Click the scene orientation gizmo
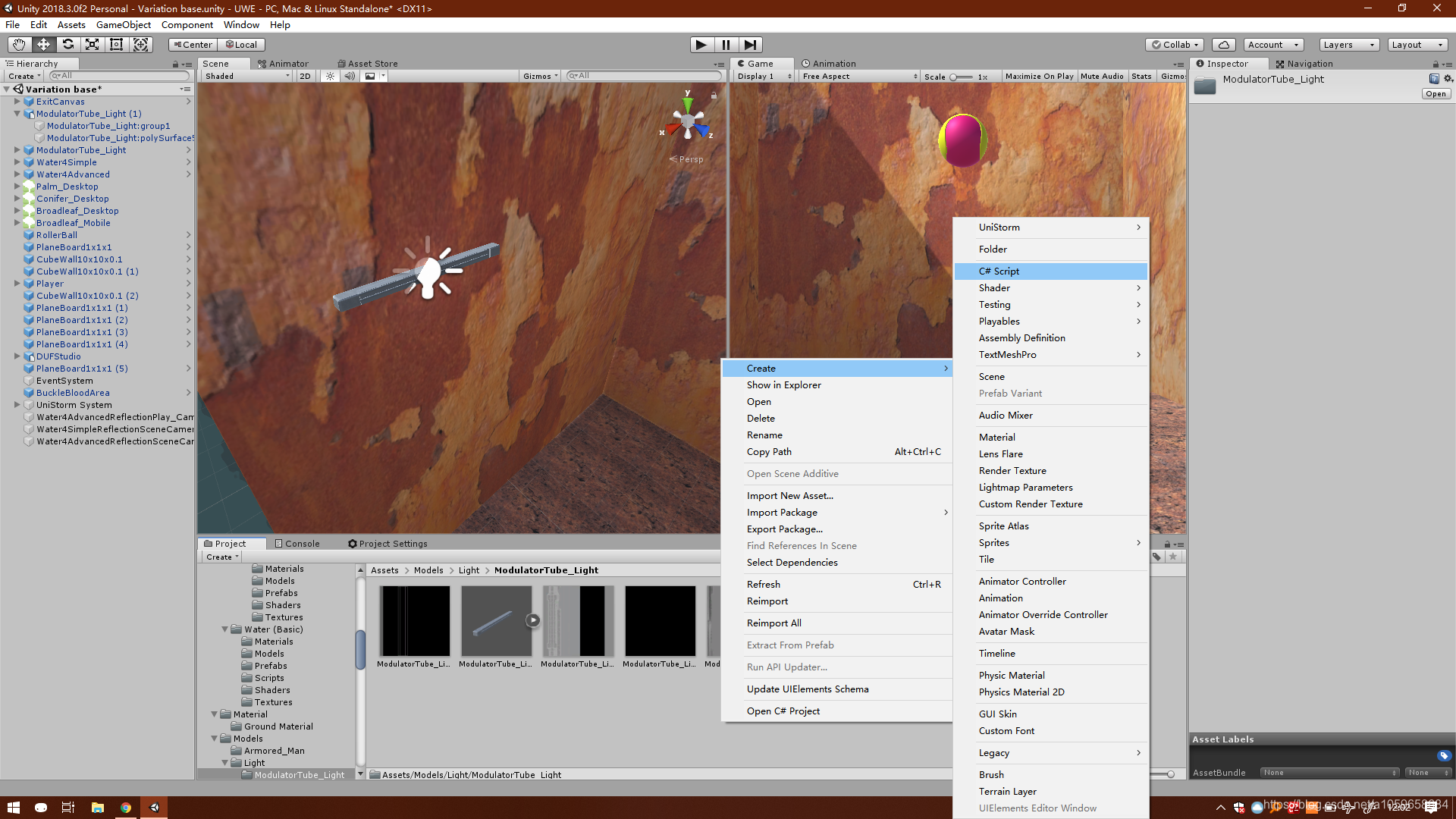Screen dimensions: 1456x819 tap(687, 121)
